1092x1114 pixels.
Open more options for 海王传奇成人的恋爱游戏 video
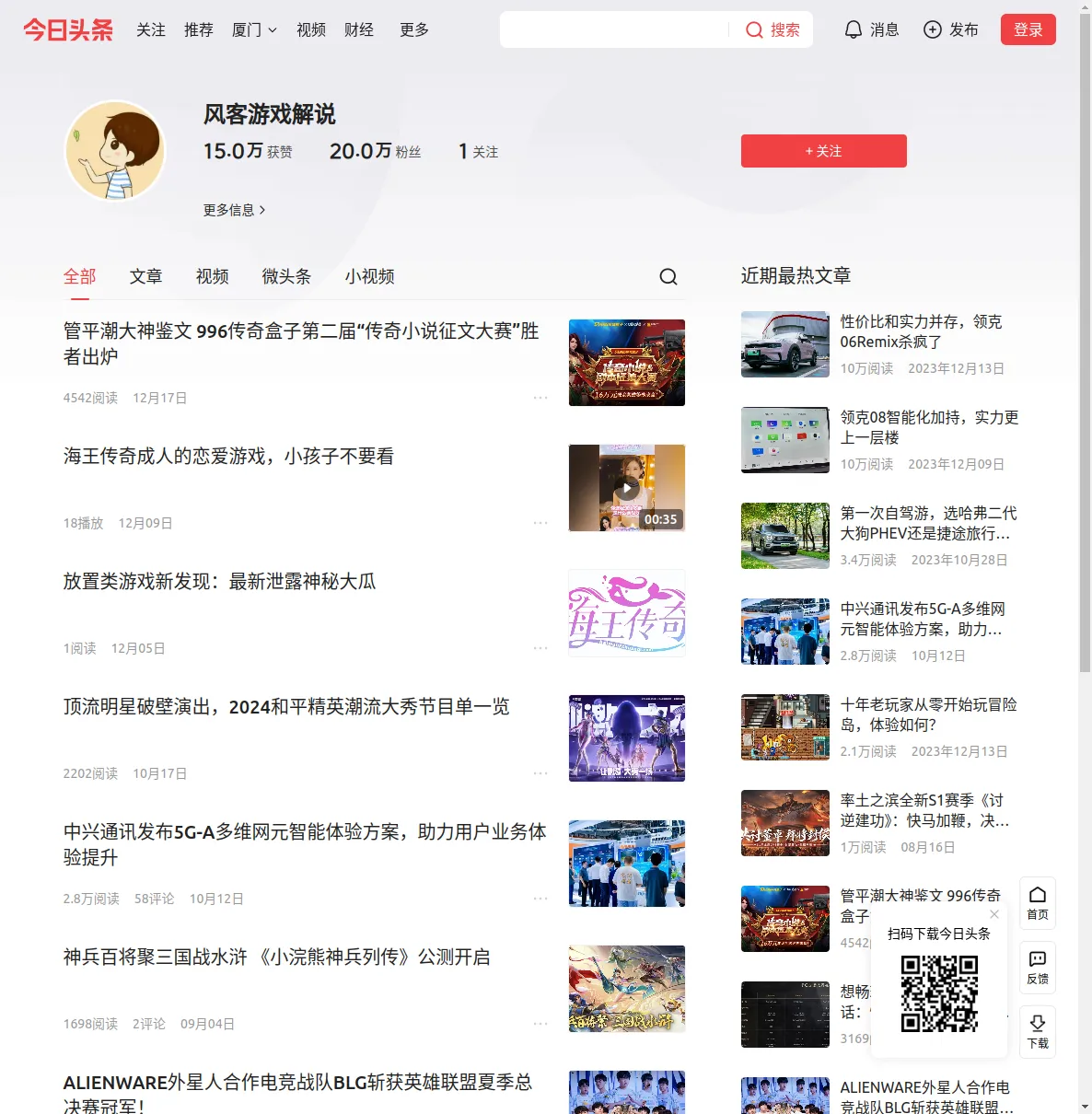[x=540, y=523]
